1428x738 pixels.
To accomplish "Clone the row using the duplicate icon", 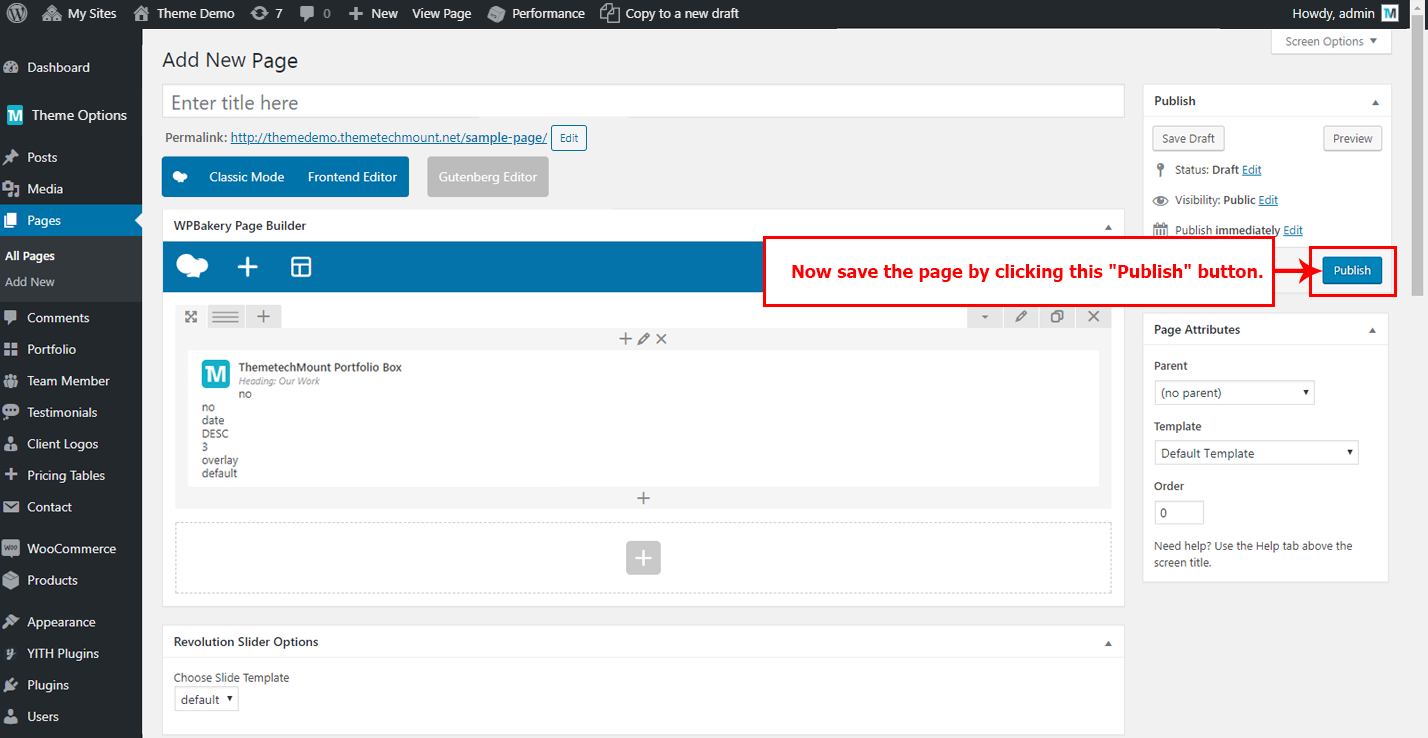I will pos(1057,316).
